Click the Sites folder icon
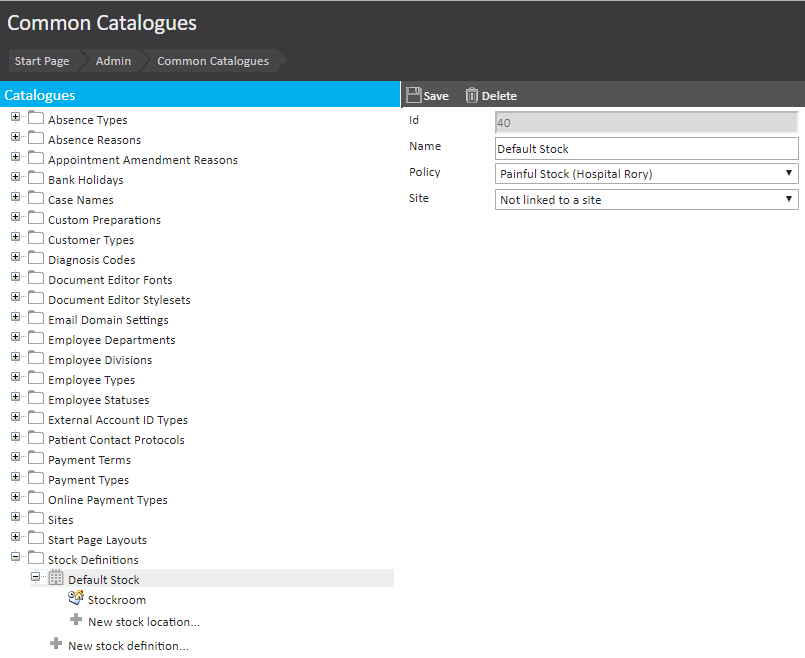 tap(36, 519)
